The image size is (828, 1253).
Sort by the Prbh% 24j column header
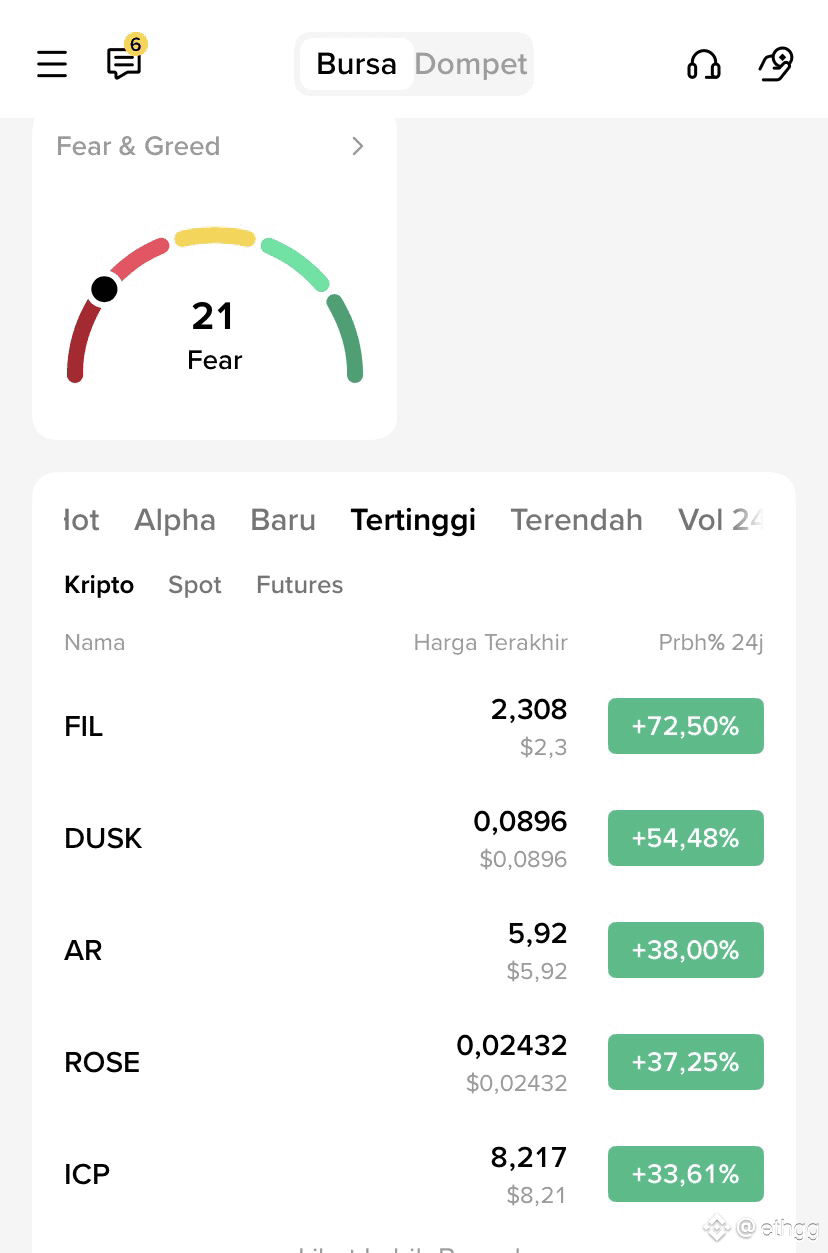pyautogui.click(x=710, y=643)
